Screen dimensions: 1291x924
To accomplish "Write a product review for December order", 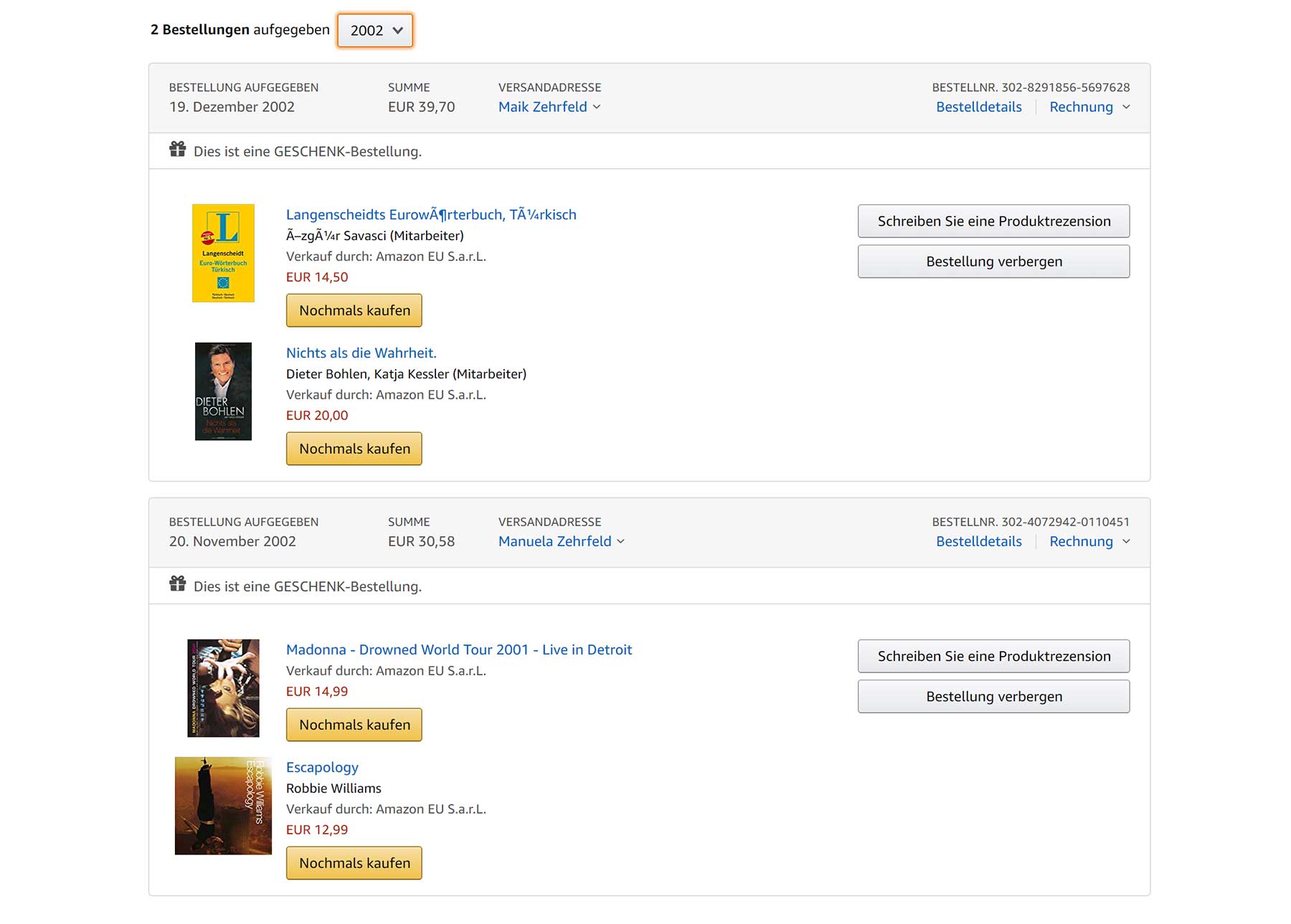I will pos(993,221).
